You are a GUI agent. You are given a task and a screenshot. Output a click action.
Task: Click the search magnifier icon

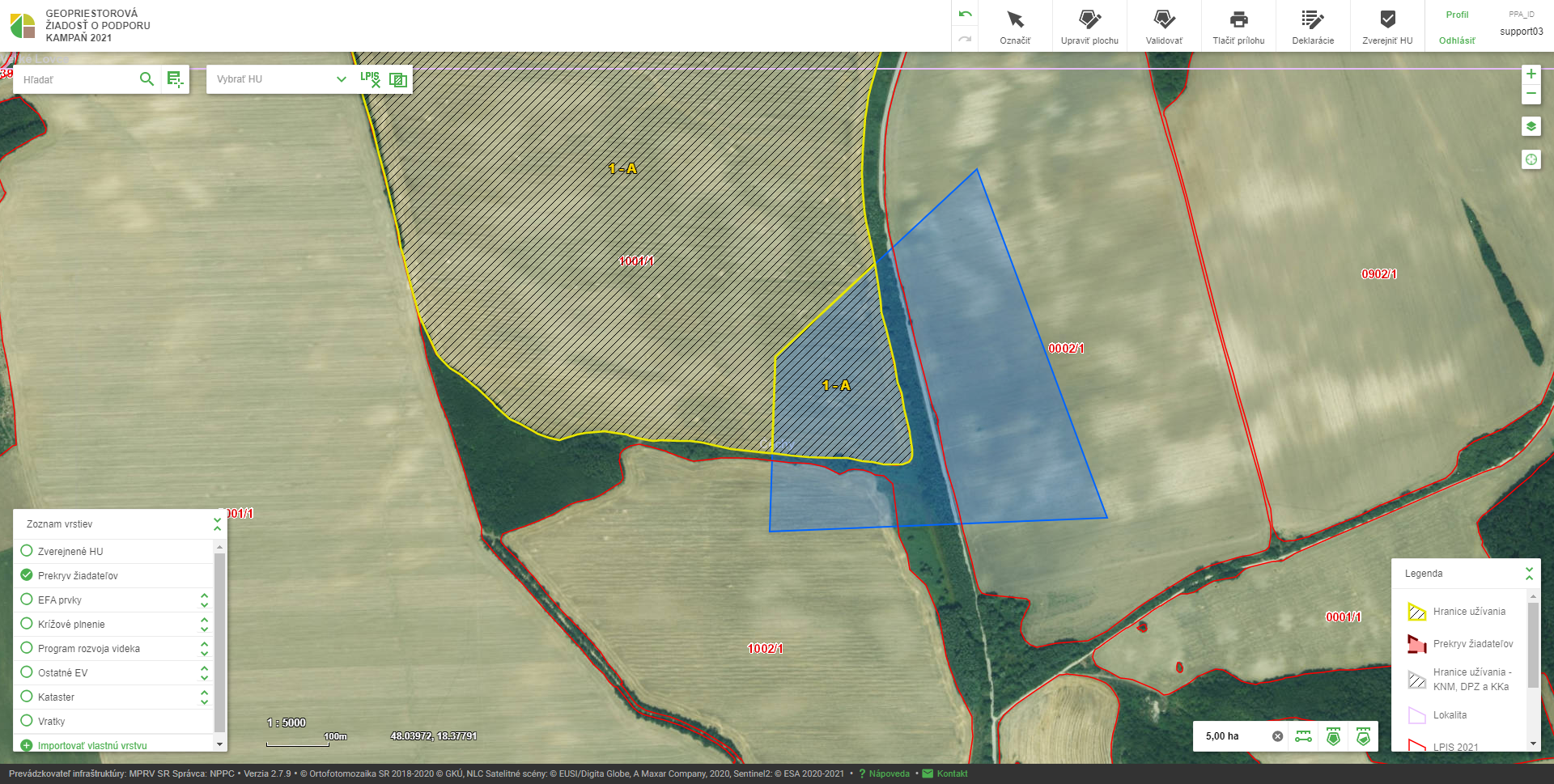pos(146,79)
